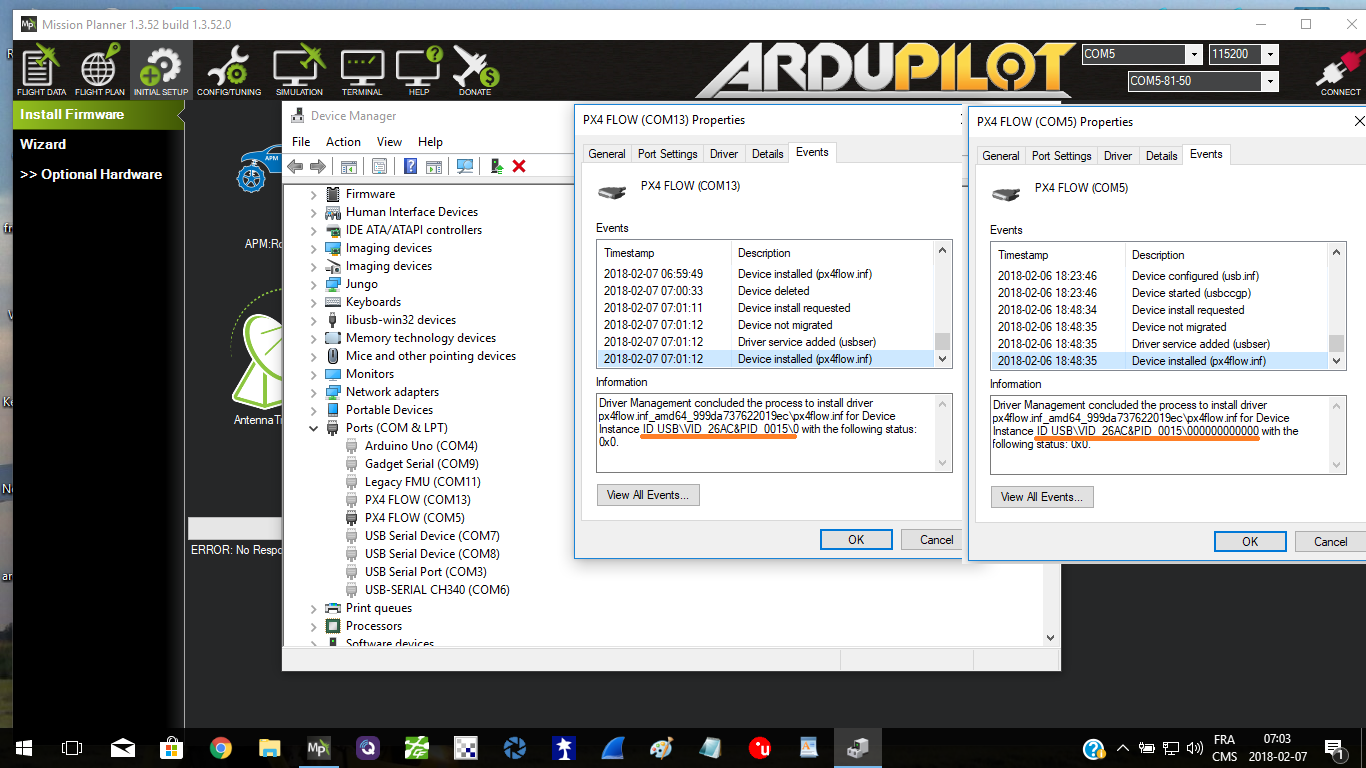Screen dimensions: 1366x768
Task: Click the Connect plug icon
Action: 1341,69
